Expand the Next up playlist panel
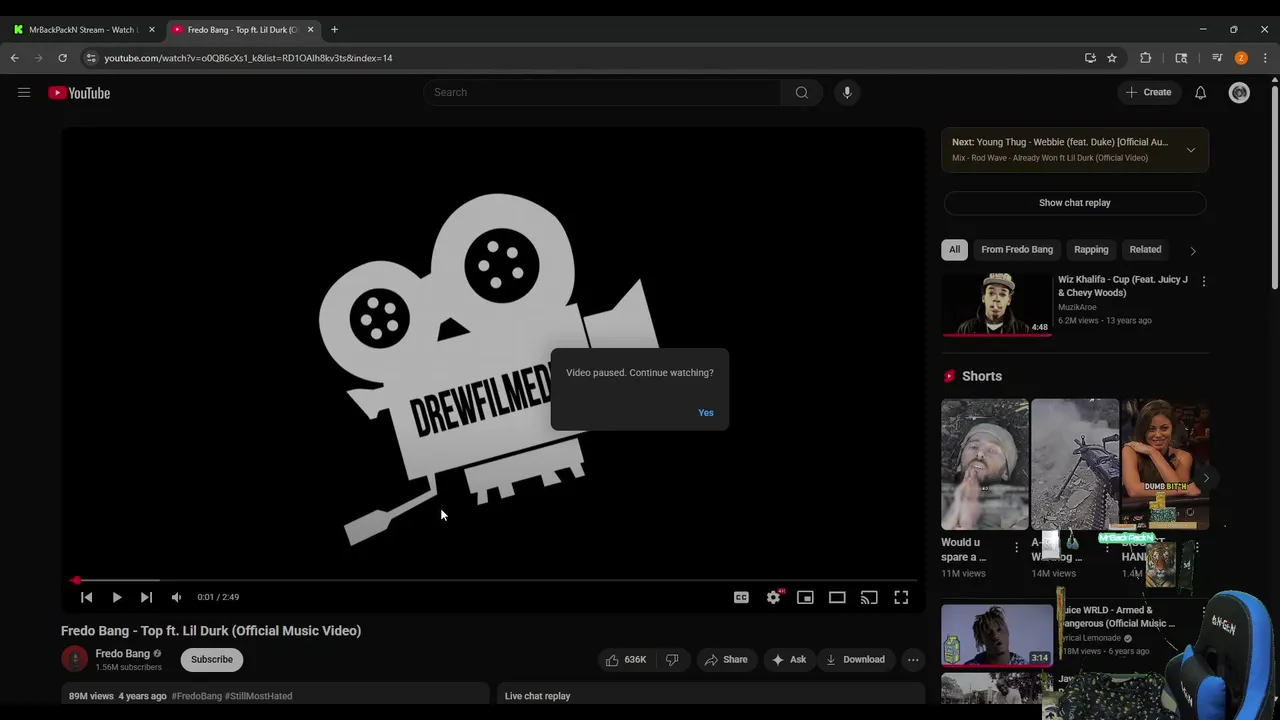 [x=1190, y=150]
